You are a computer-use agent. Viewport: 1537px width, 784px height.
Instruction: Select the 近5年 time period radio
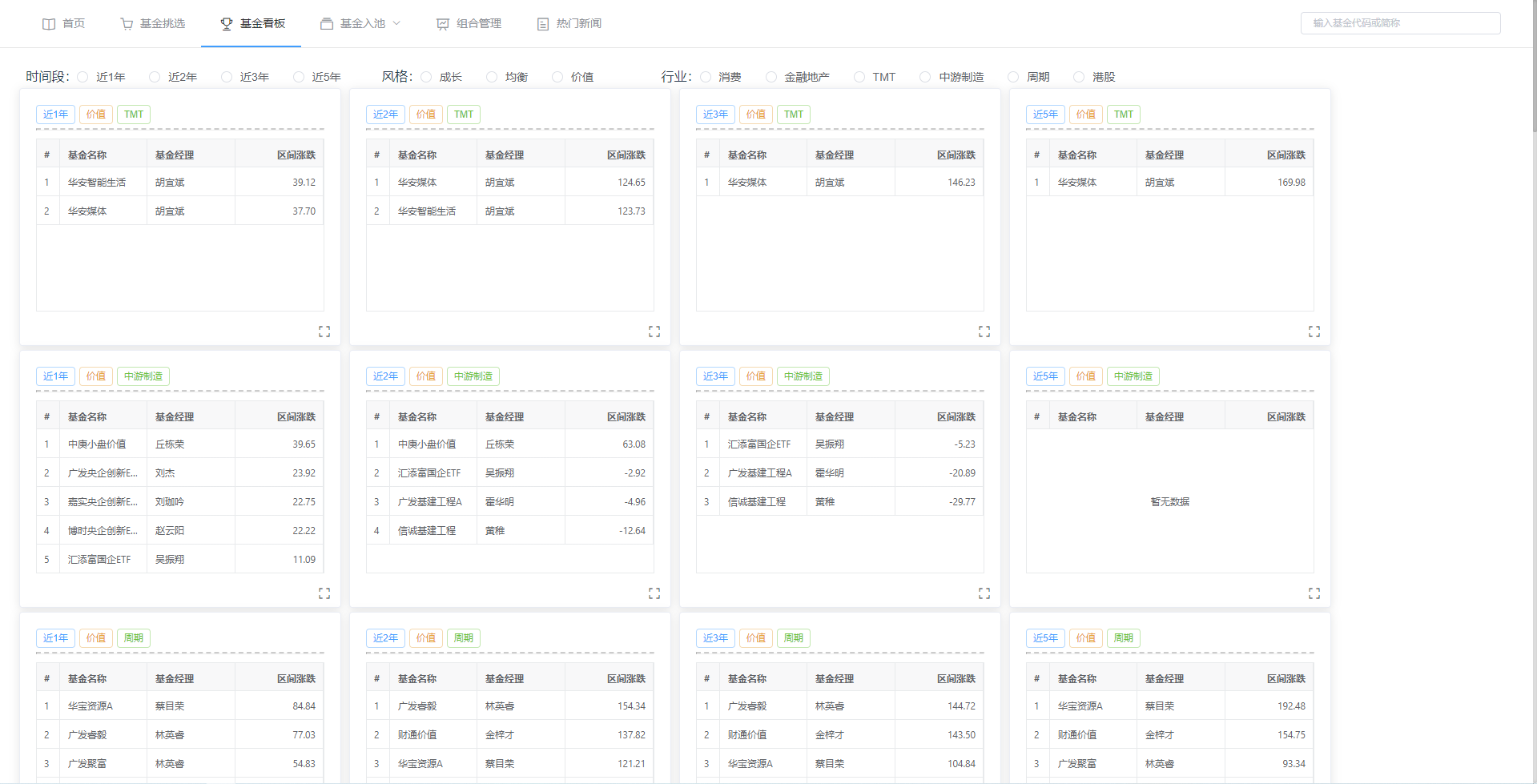click(299, 77)
